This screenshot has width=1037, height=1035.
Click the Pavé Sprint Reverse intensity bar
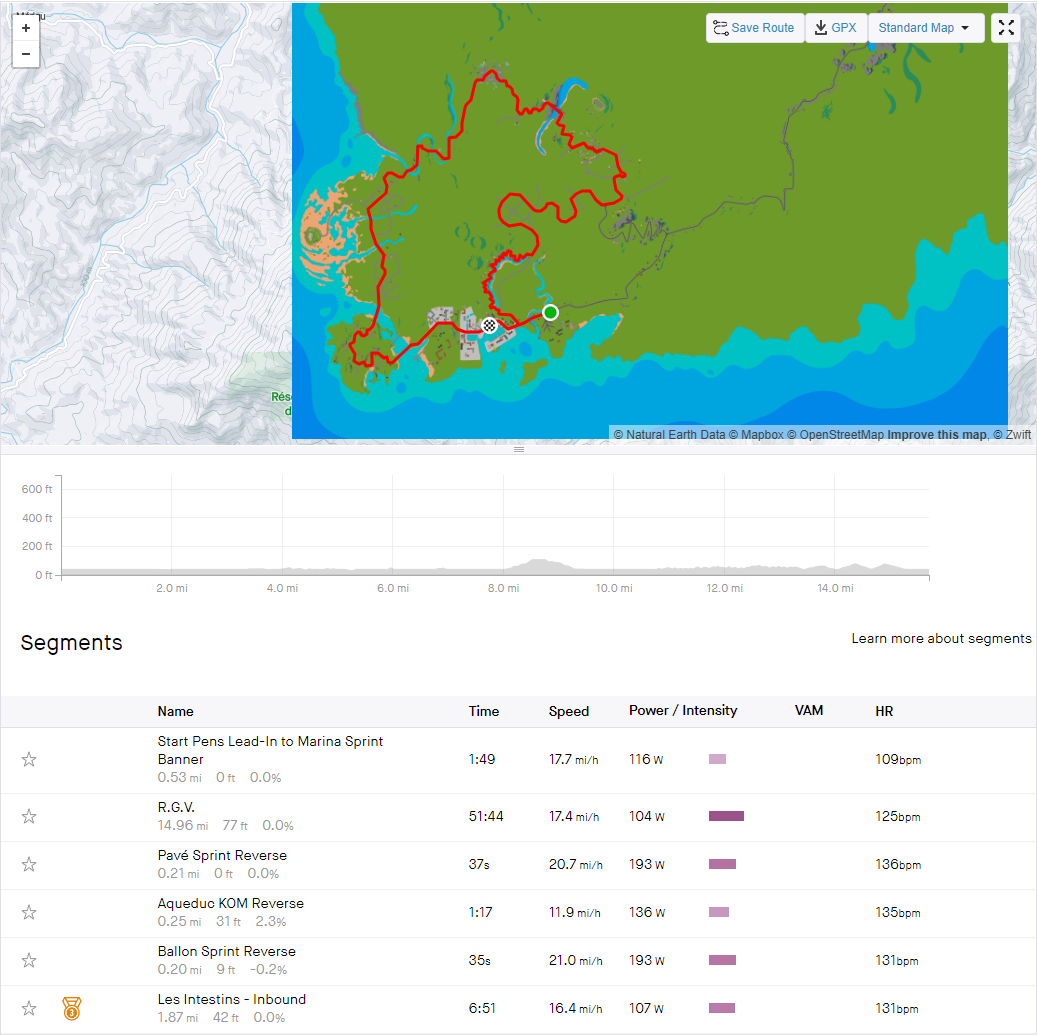point(722,864)
